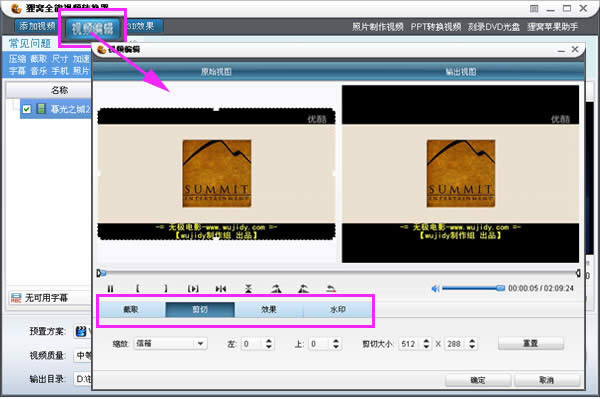Open the 缩放 dropdown menu
The image size is (600, 399).
[x=171, y=344]
